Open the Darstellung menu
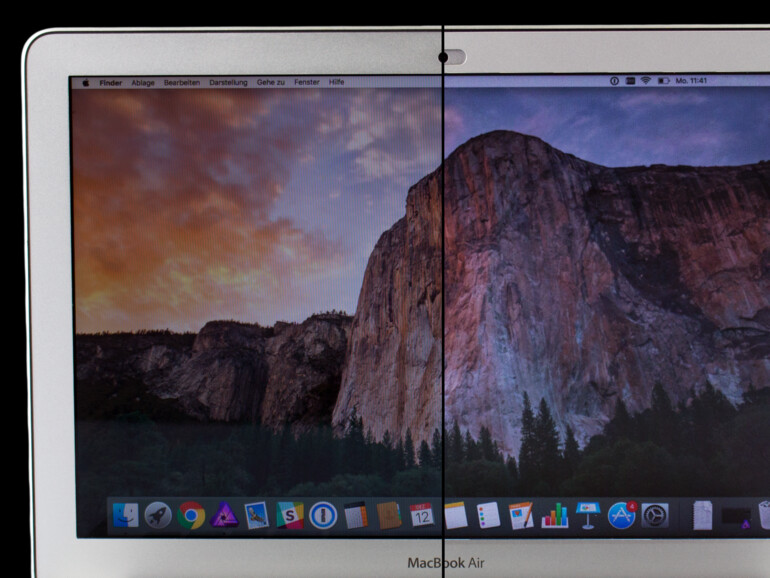Viewport: 770px width, 578px height. point(228,83)
